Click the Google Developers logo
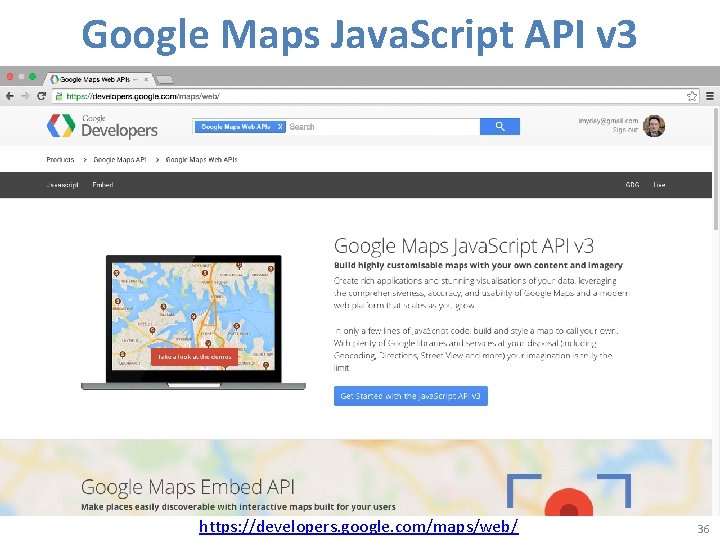The height and width of the screenshot is (540, 720). [x=102, y=126]
